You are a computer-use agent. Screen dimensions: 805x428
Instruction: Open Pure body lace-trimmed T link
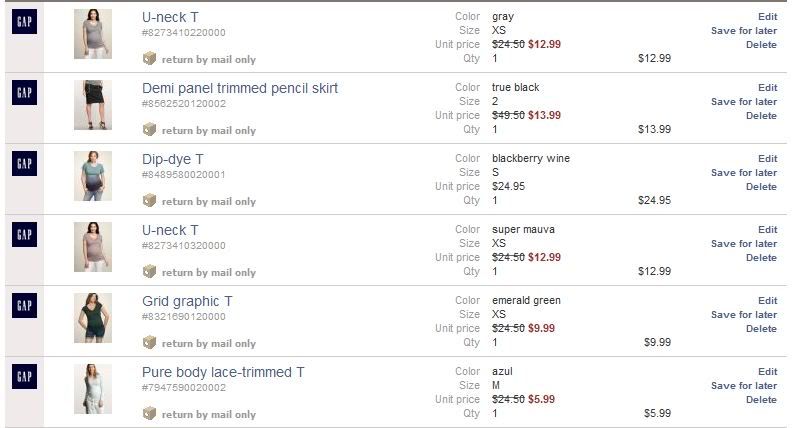tap(223, 372)
